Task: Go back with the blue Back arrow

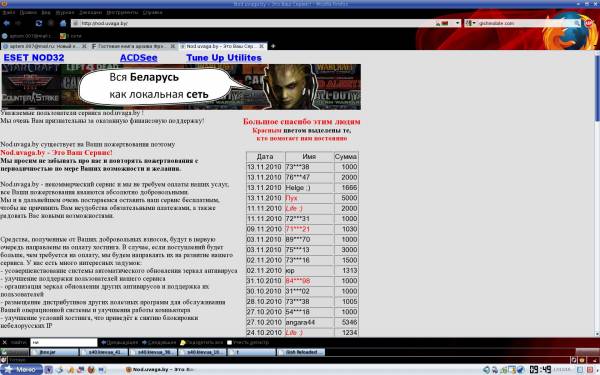Action: (x=7, y=23)
